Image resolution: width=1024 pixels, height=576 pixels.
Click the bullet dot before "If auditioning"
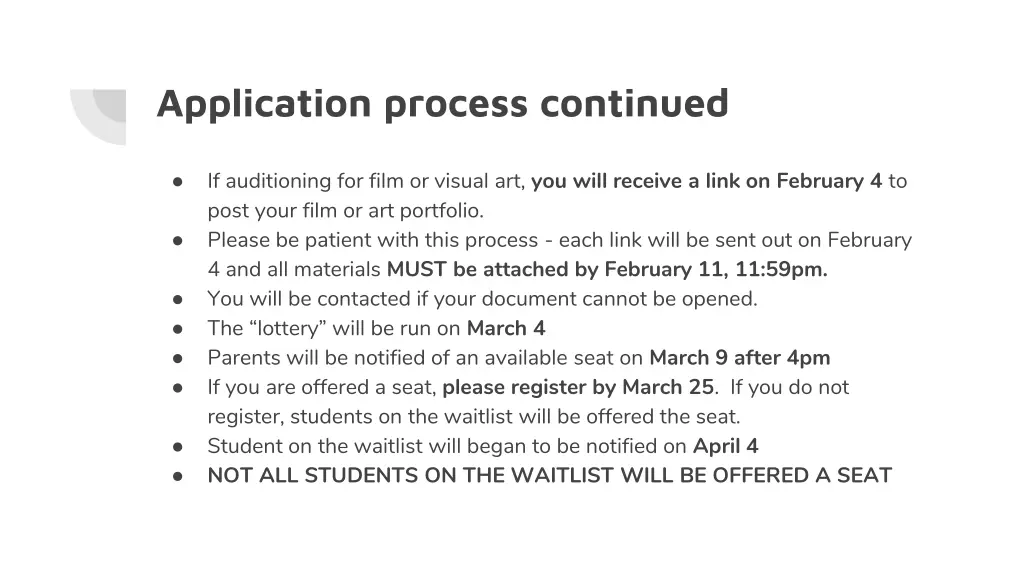(x=177, y=182)
